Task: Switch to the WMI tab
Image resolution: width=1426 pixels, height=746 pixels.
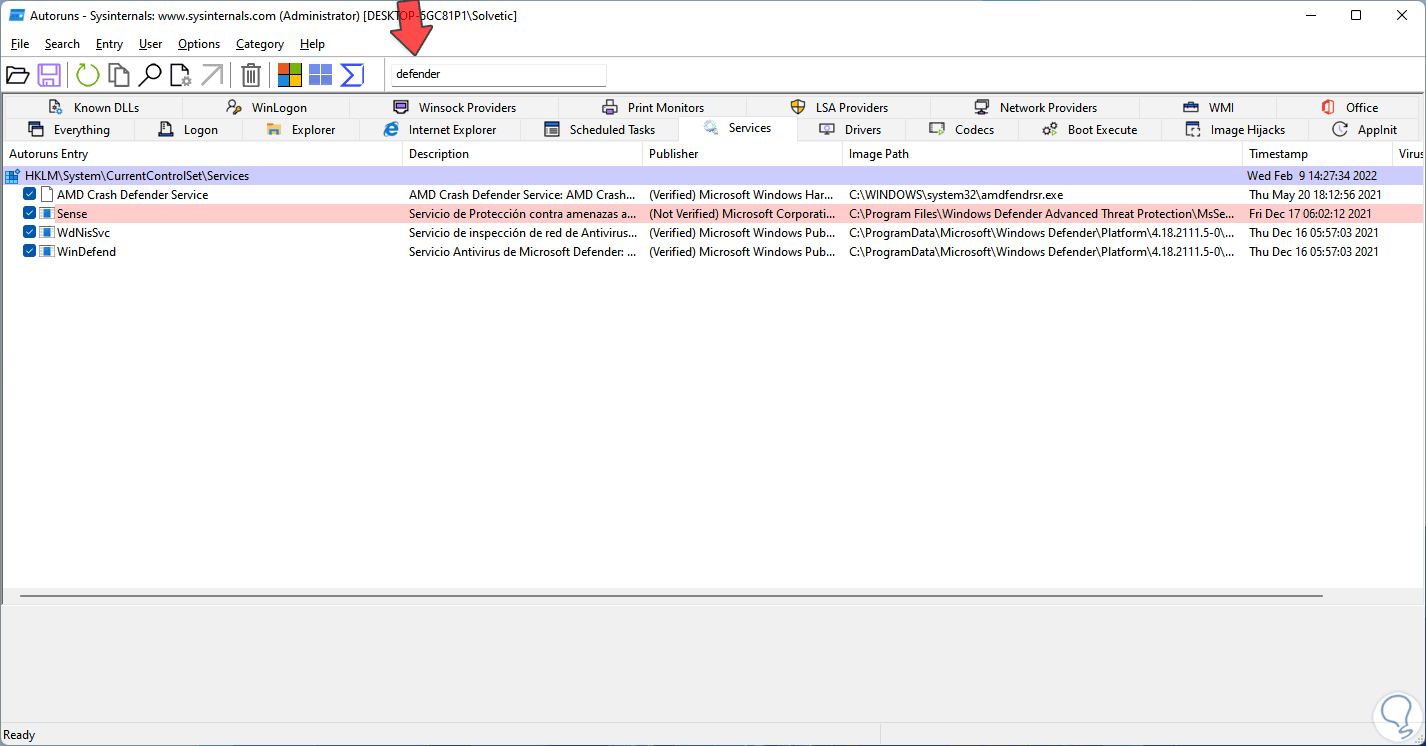Action: click(1207, 107)
